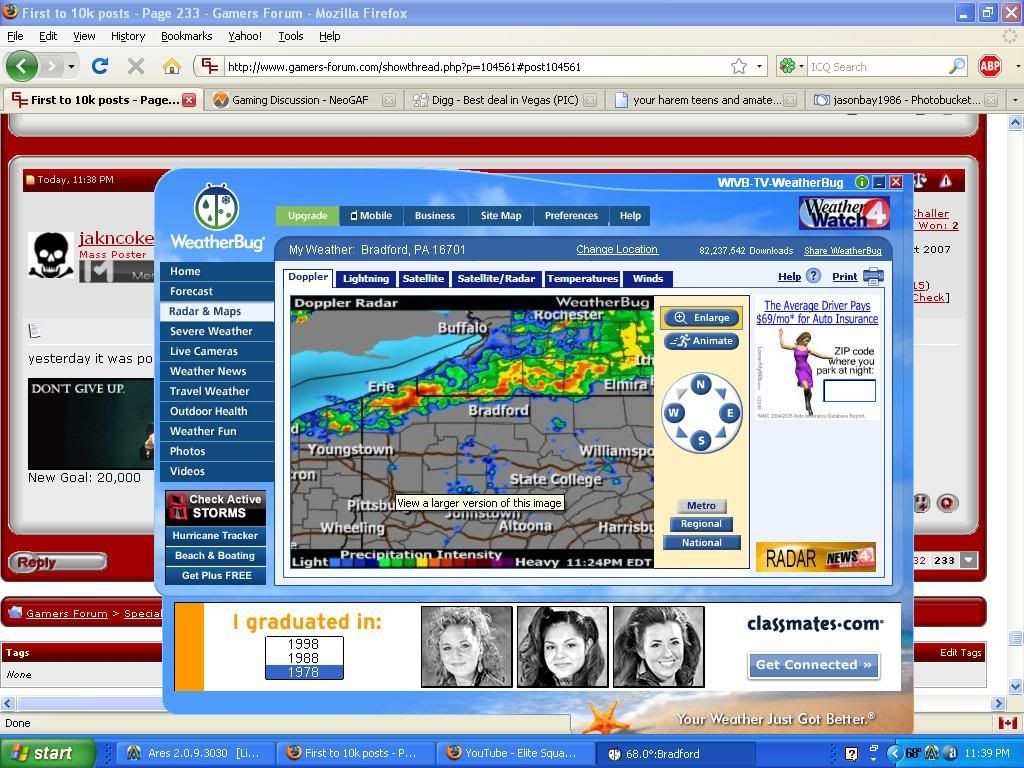Open Severe Weather in sidebar
Image resolution: width=1024 pixels, height=768 pixels.
tap(217, 331)
